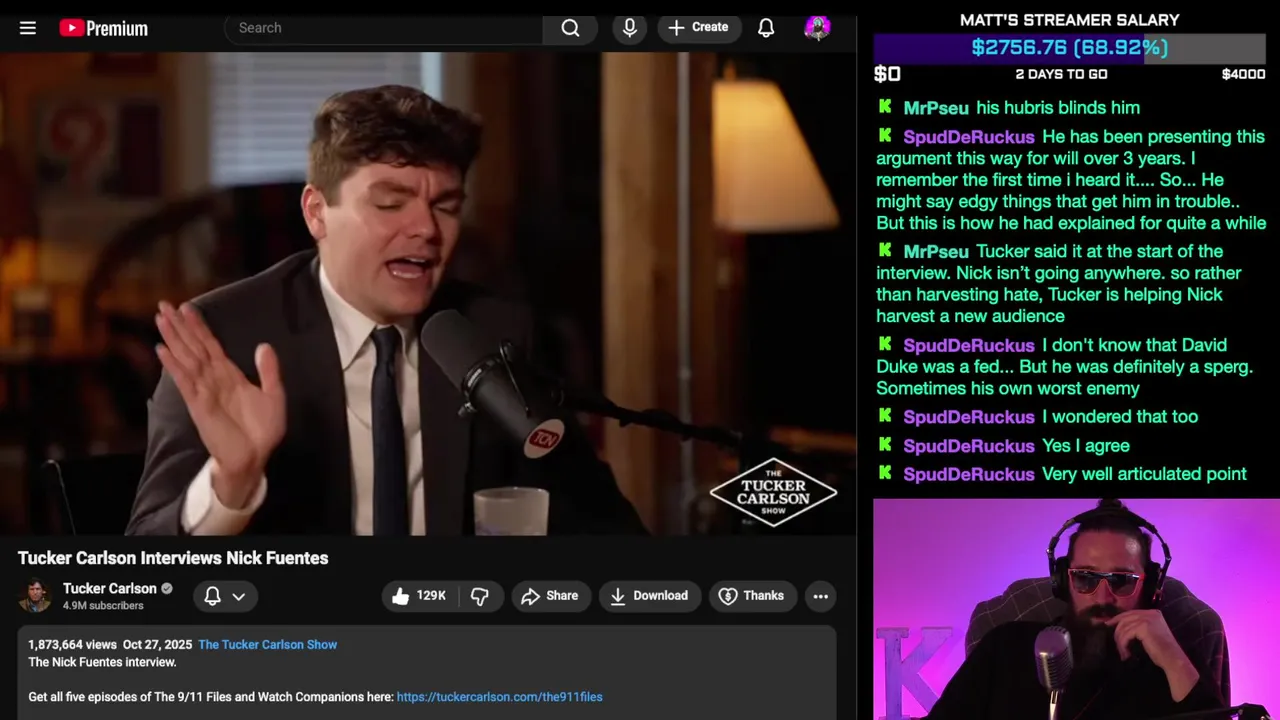Open Tucker Carlson channel avatar
The width and height of the screenshot is (1280, 720).
coord(36,596)
